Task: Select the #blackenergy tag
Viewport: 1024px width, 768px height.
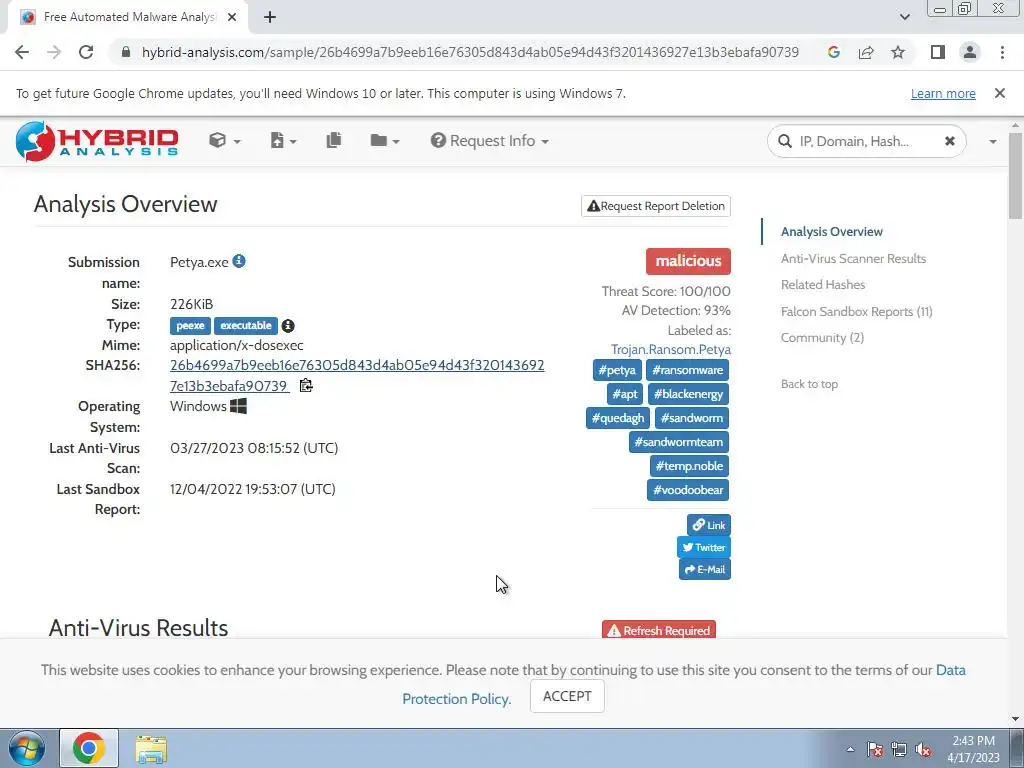Action: (x=688, y=394)
